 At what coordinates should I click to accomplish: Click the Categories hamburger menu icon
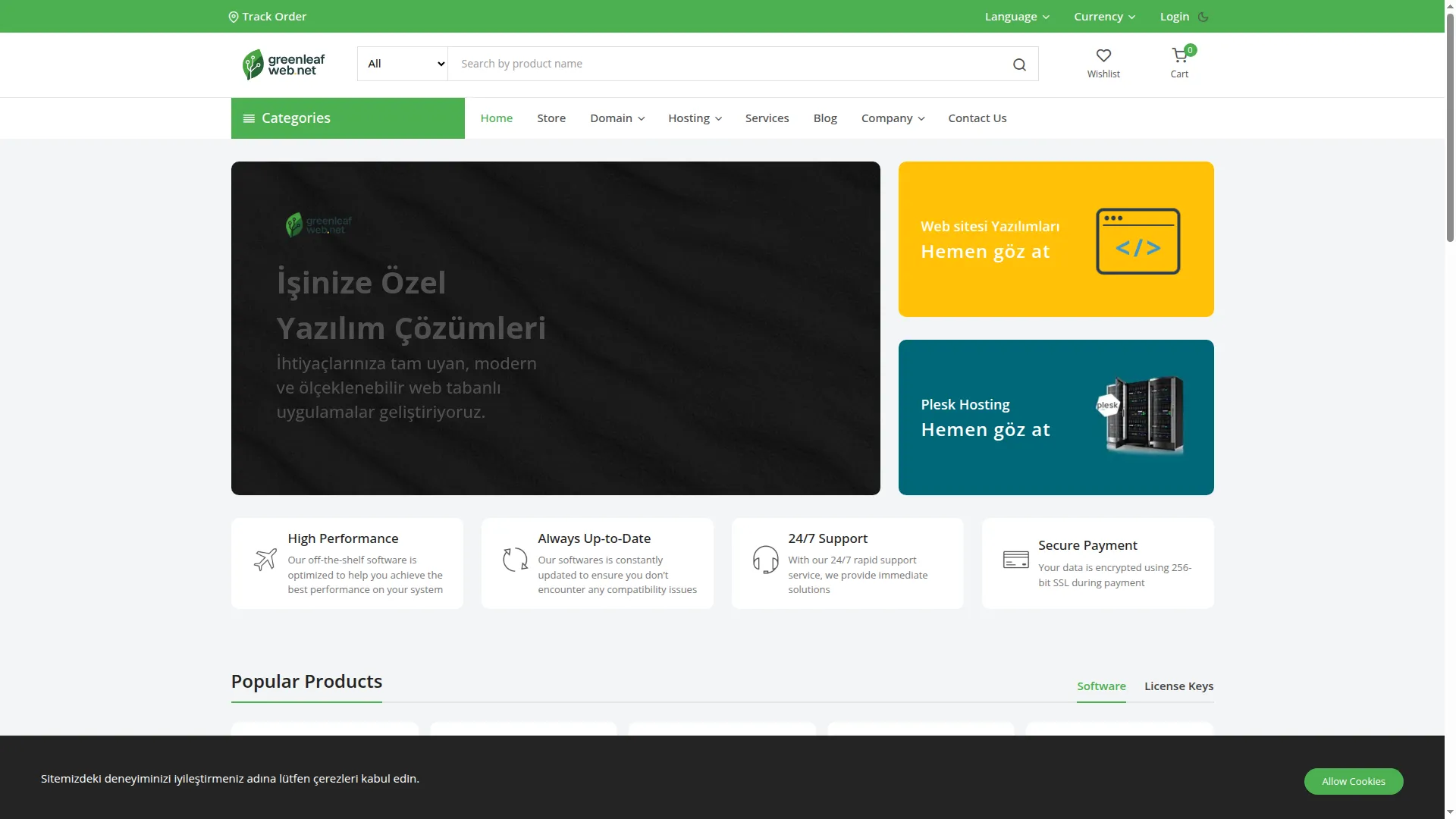(249, 118)
